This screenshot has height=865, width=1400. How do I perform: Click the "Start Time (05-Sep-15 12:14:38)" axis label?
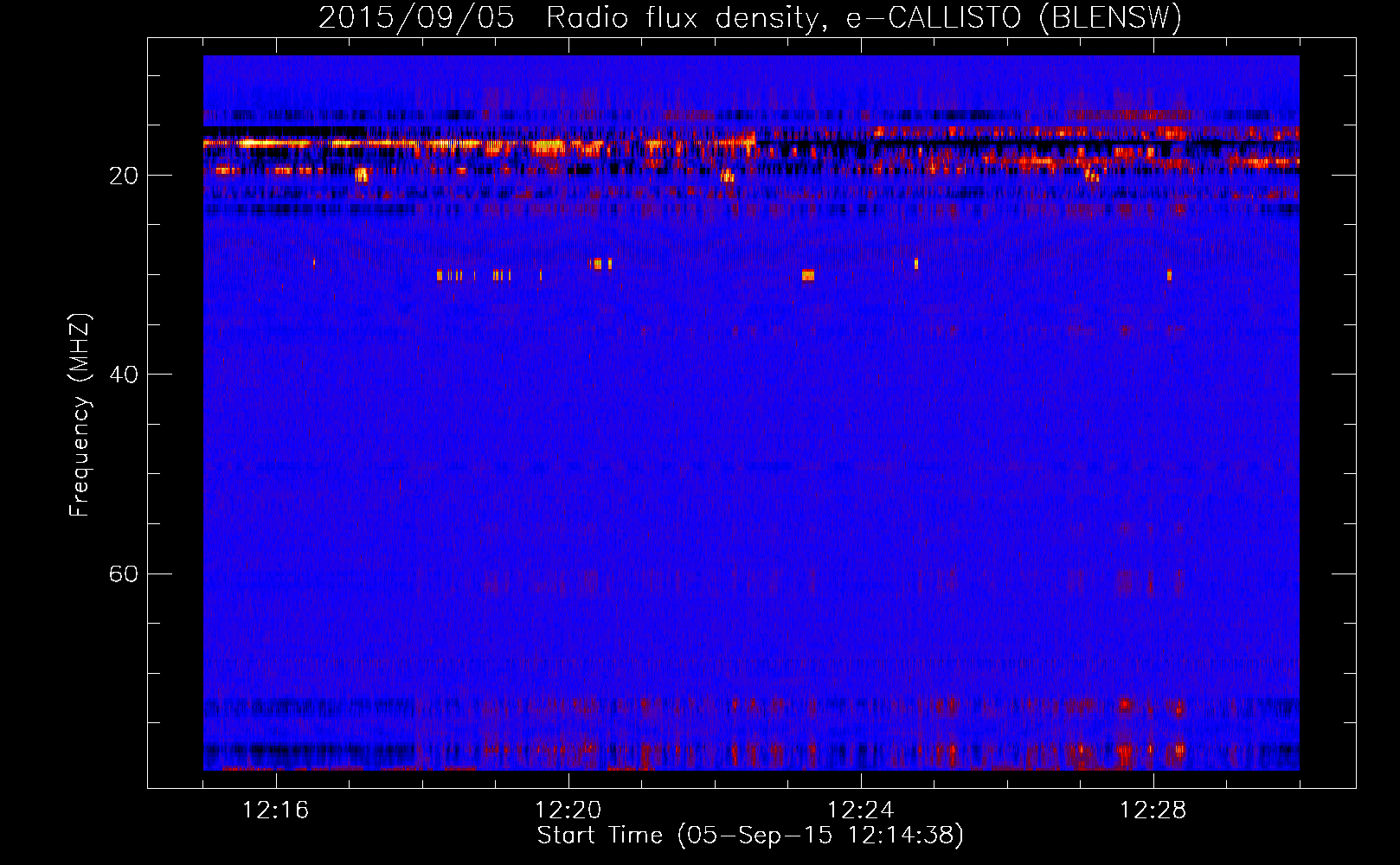[x=750, y=836]
